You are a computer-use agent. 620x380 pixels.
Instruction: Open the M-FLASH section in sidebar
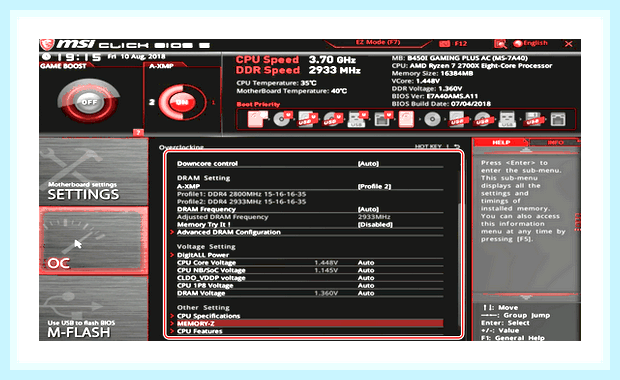click(94, 308)
